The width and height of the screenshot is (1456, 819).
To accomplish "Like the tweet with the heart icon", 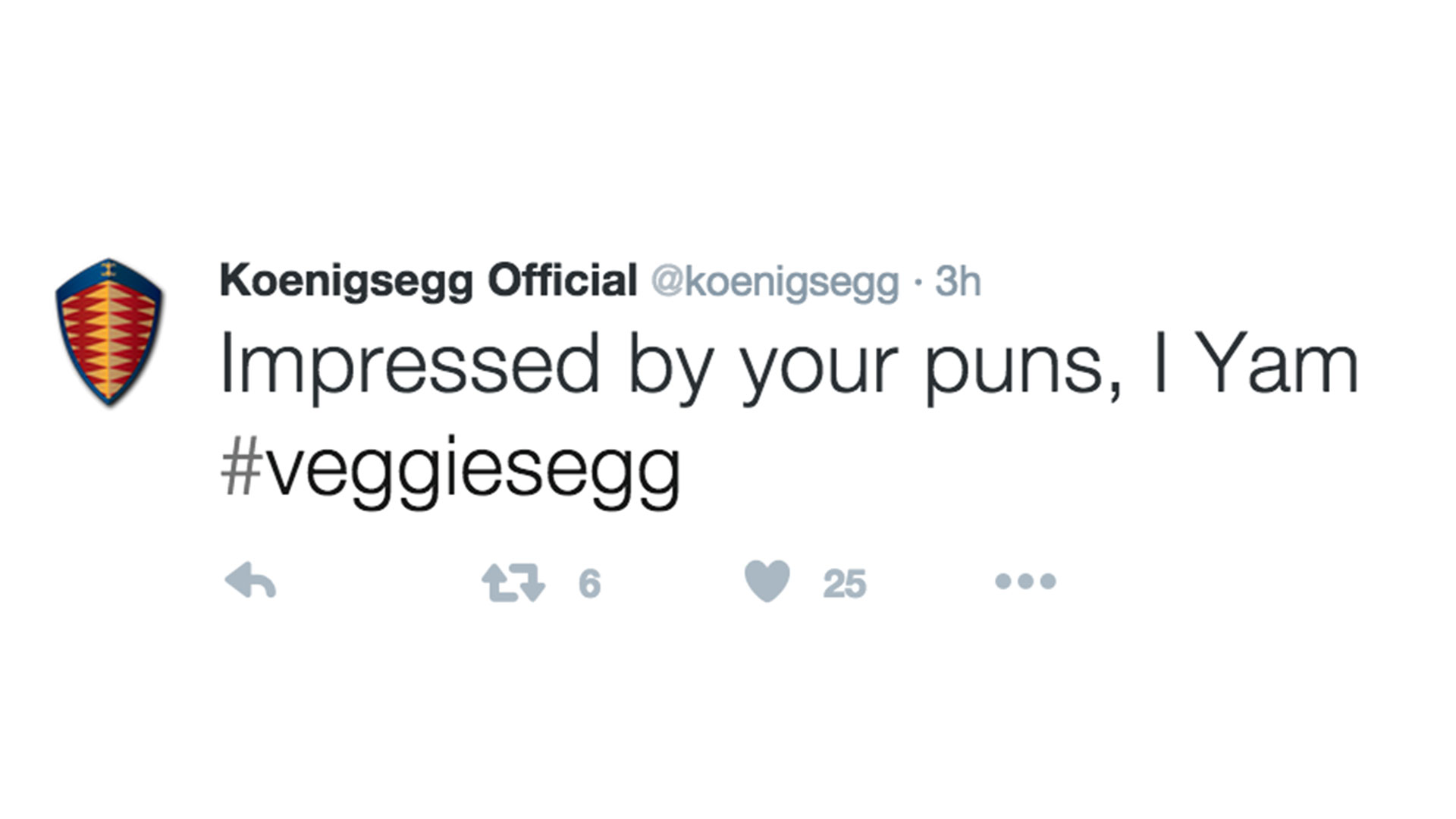I will pyautogui.click(x=767, y=581).
